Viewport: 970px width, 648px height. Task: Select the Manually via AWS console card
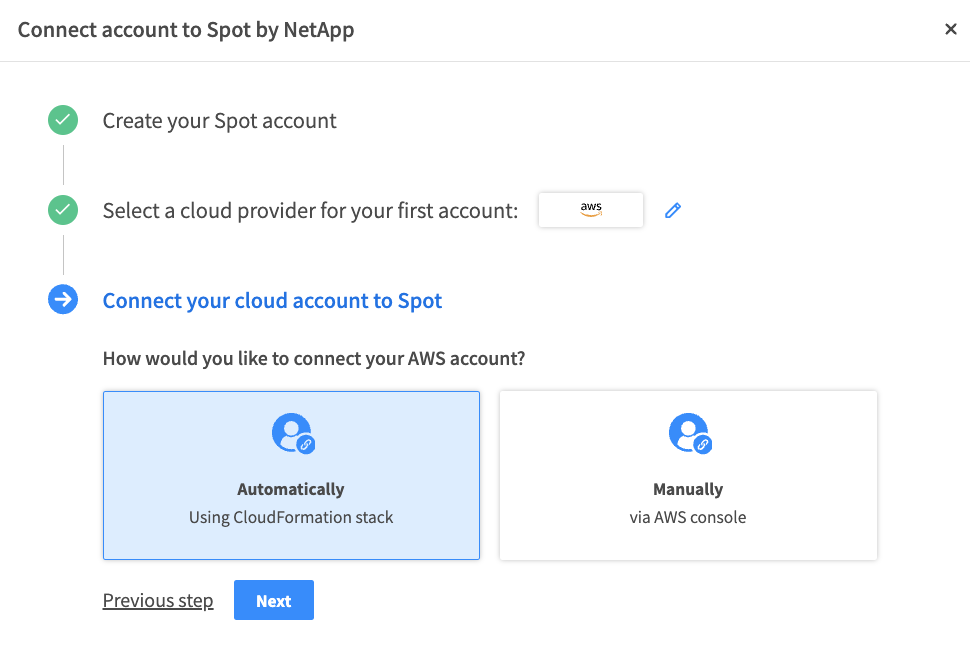coord(688,475)
